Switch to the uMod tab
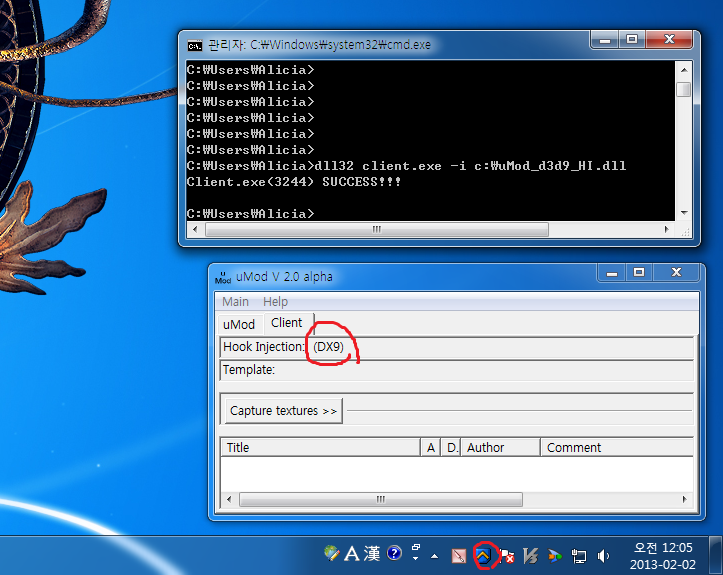 pos(239,324)
